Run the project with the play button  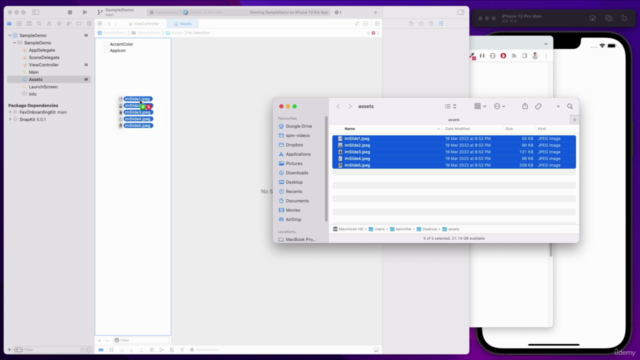tap(84, 12)
